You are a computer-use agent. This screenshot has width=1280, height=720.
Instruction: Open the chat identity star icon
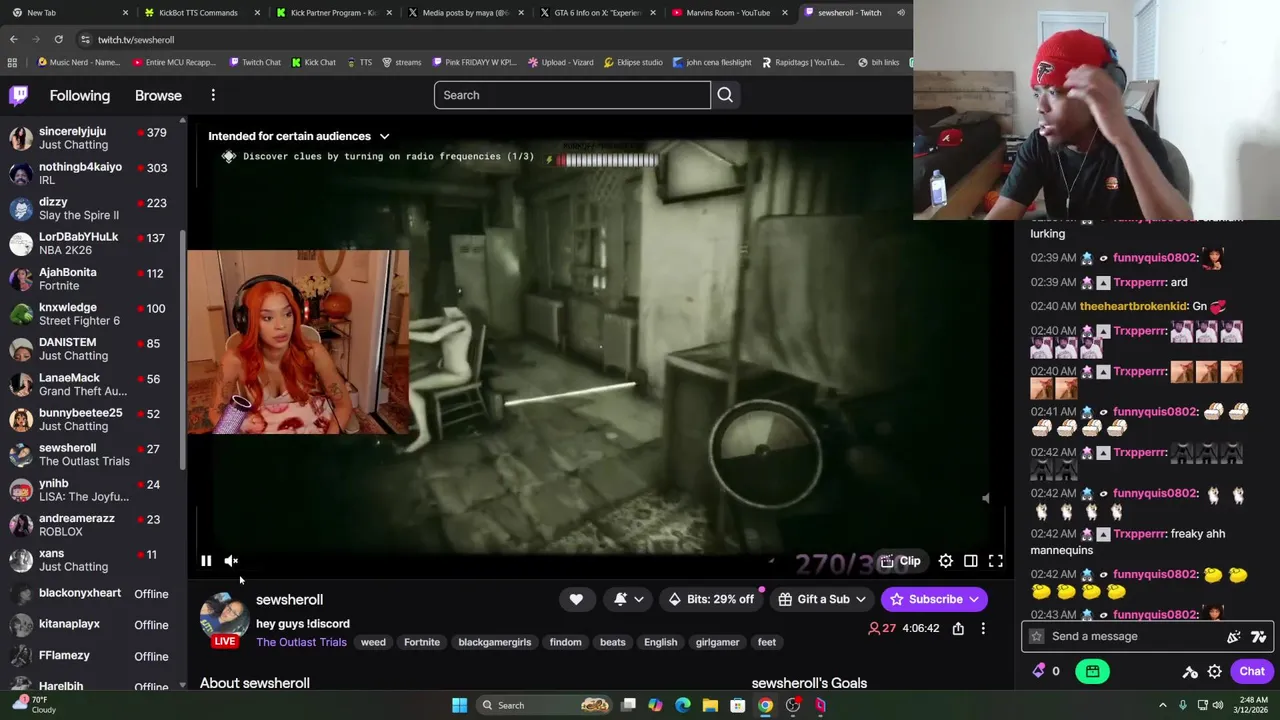click(x=1036, y=636)
